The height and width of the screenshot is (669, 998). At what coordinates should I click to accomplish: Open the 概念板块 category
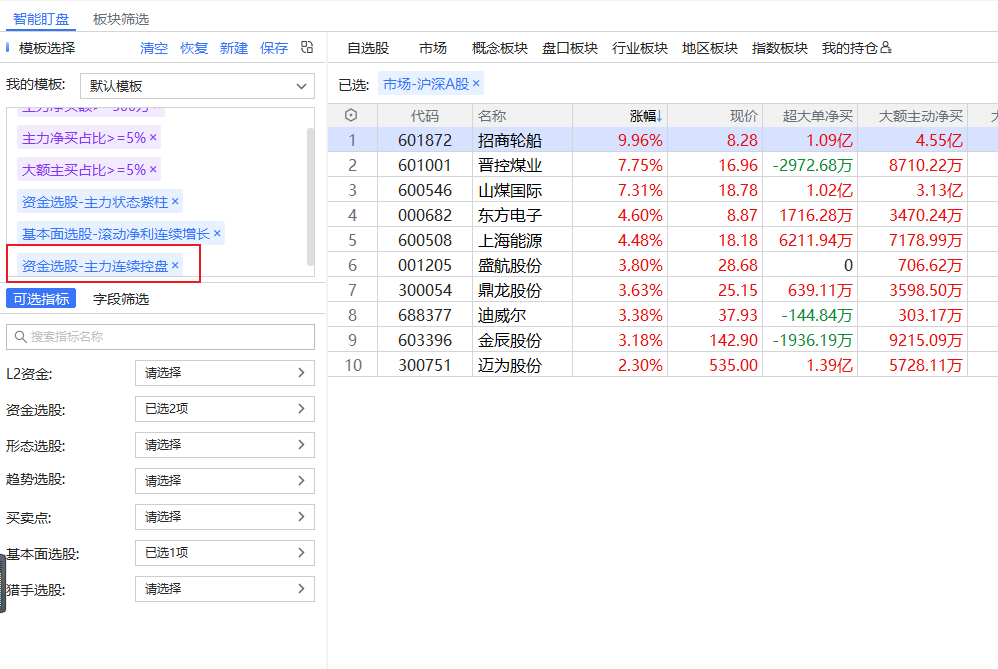coord(500,48)
